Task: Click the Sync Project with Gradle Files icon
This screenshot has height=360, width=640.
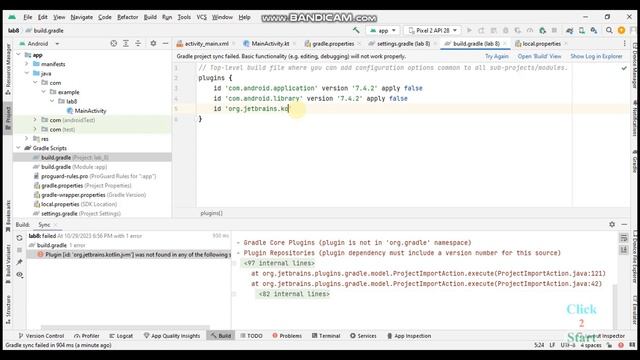Action: tap(570, 31)
